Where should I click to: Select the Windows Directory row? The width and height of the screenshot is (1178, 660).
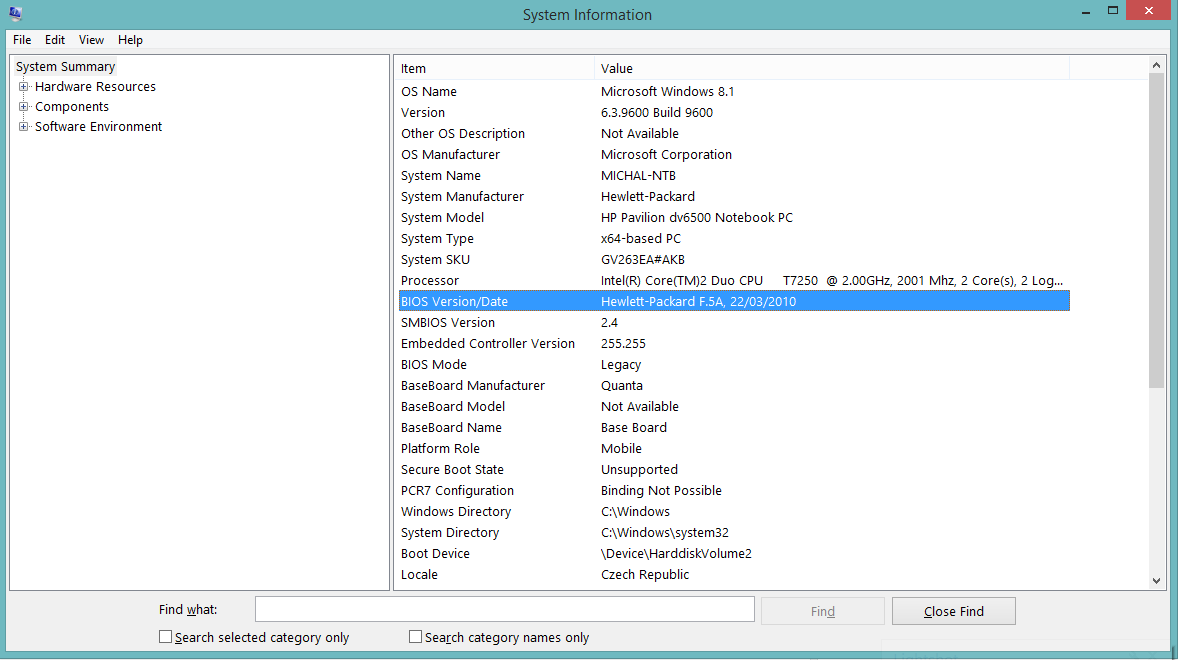pos(734,512)
